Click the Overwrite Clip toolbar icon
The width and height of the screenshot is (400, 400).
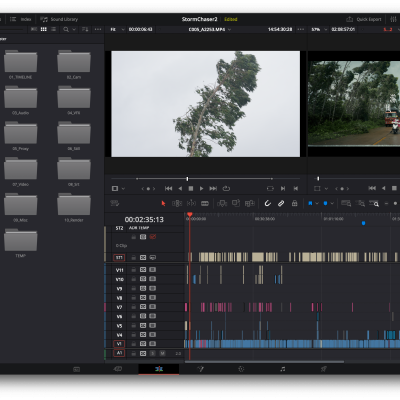click(236, 203)
